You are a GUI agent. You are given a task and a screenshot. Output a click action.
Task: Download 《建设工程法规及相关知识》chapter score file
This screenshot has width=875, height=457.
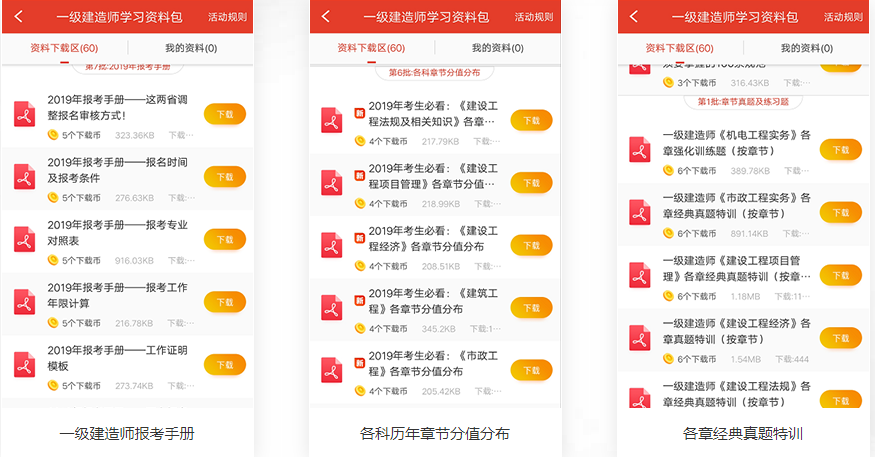[531, 120]
